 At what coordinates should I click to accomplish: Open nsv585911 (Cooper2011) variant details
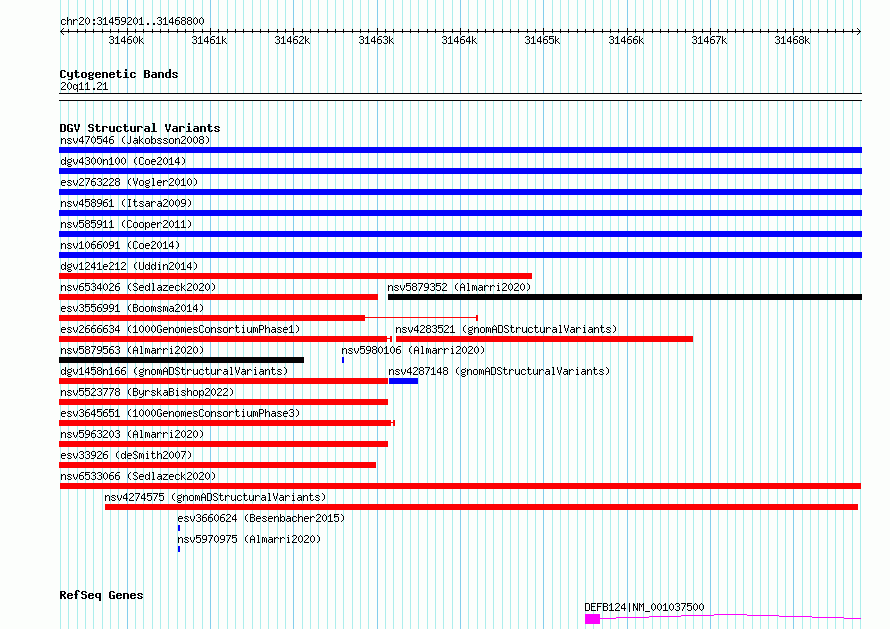(x=126, y=224)
